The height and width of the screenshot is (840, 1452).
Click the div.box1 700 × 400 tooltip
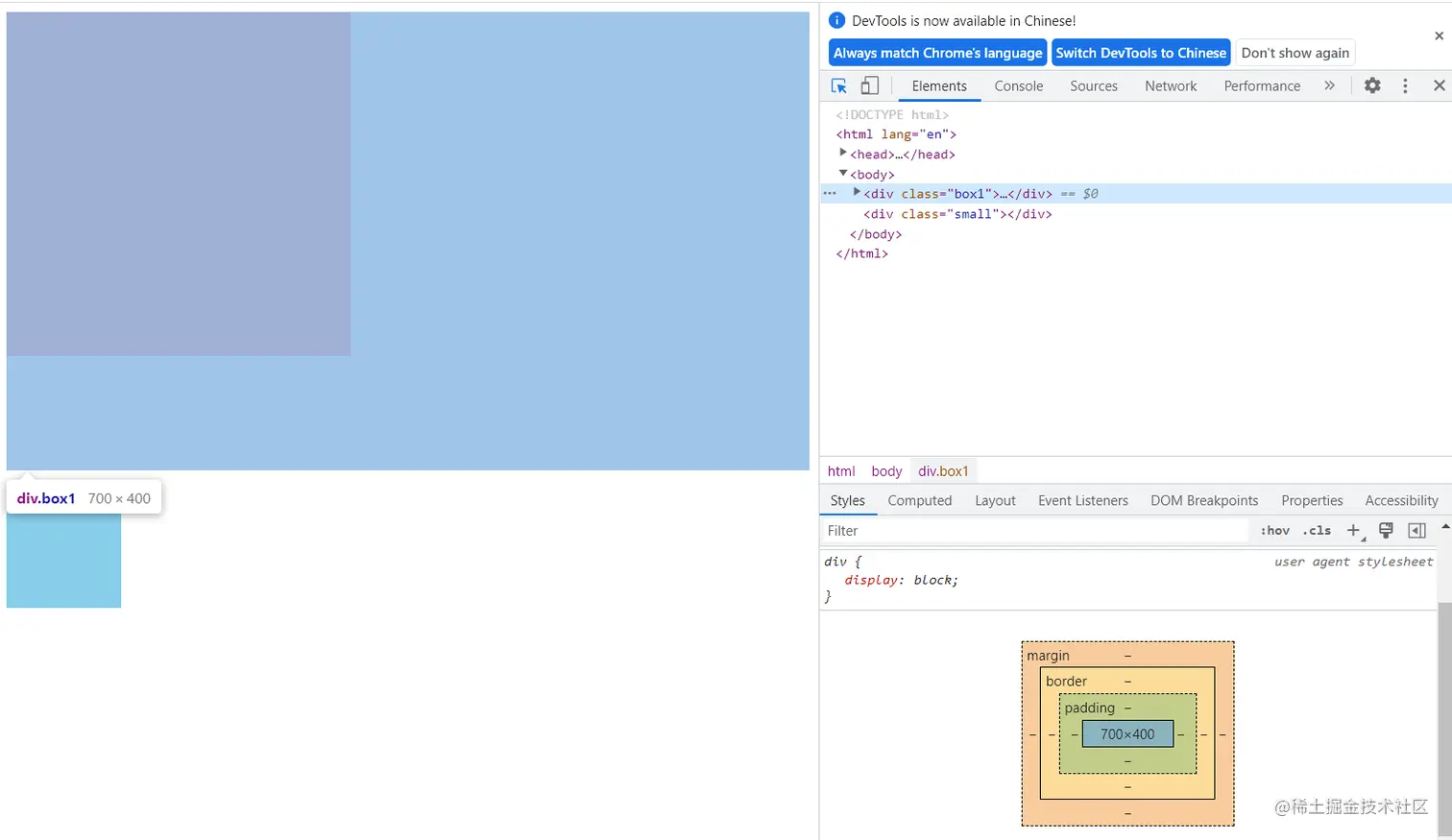pyautogui.click(x=84, y=498)
